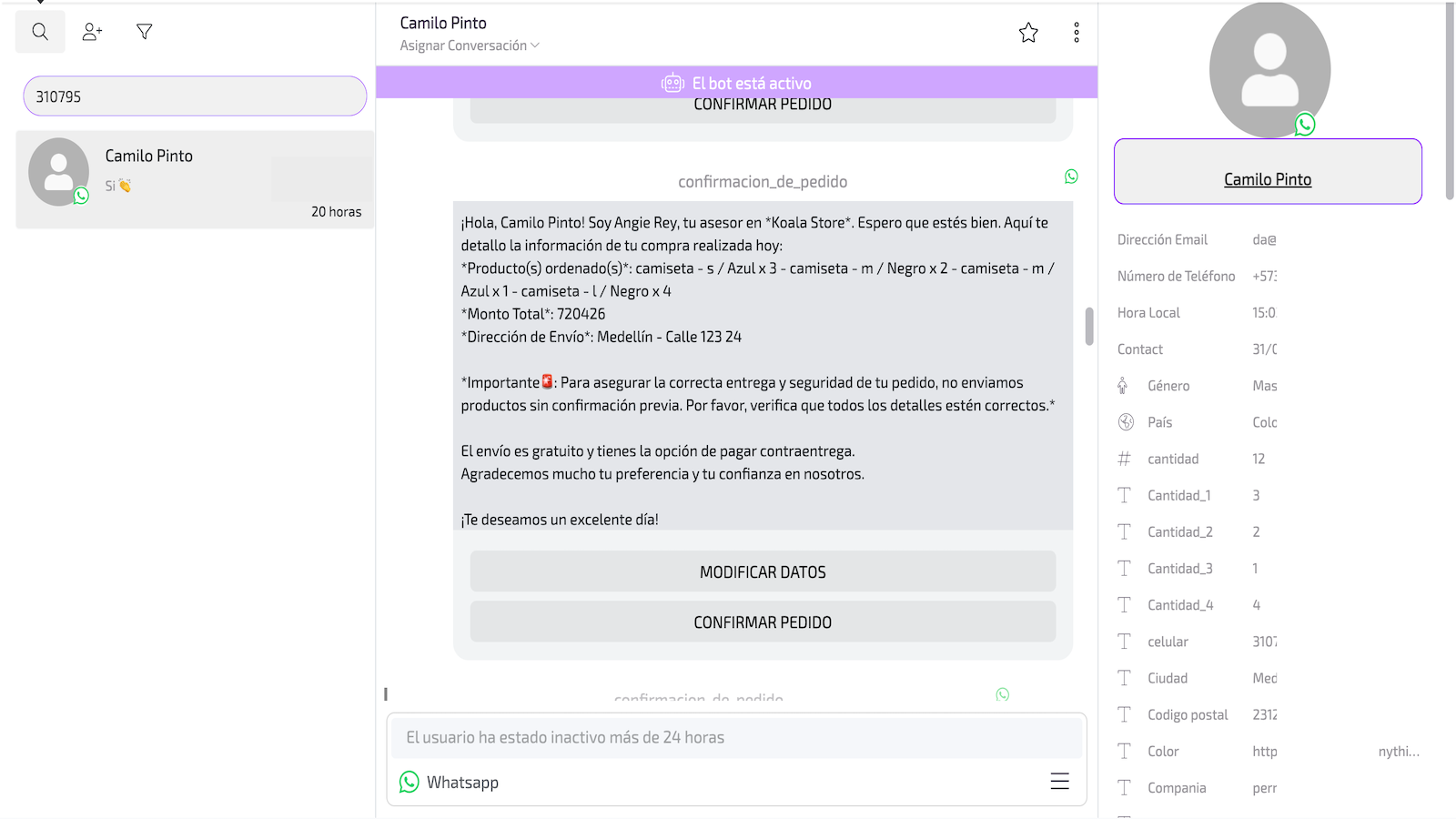Open the three-dot conversation options menu
The width and height of the screenshot is (1456, 819).
tap(1077, 33)
